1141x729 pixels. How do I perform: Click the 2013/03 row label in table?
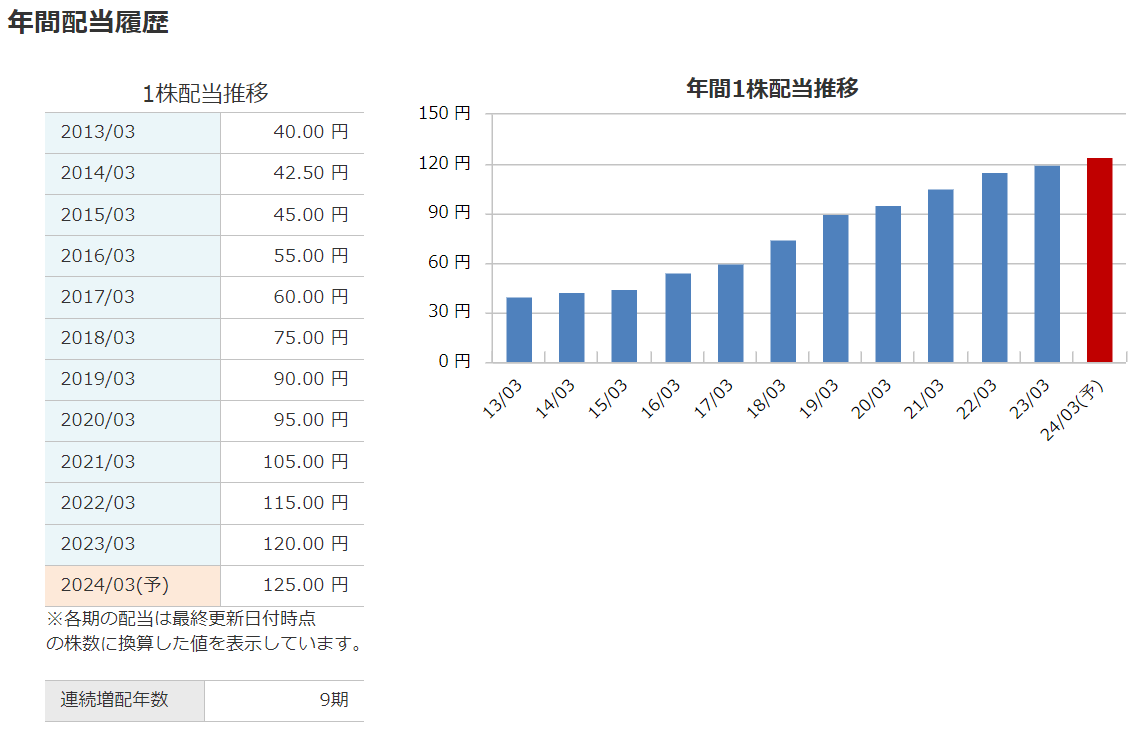(x=98, y=133)
